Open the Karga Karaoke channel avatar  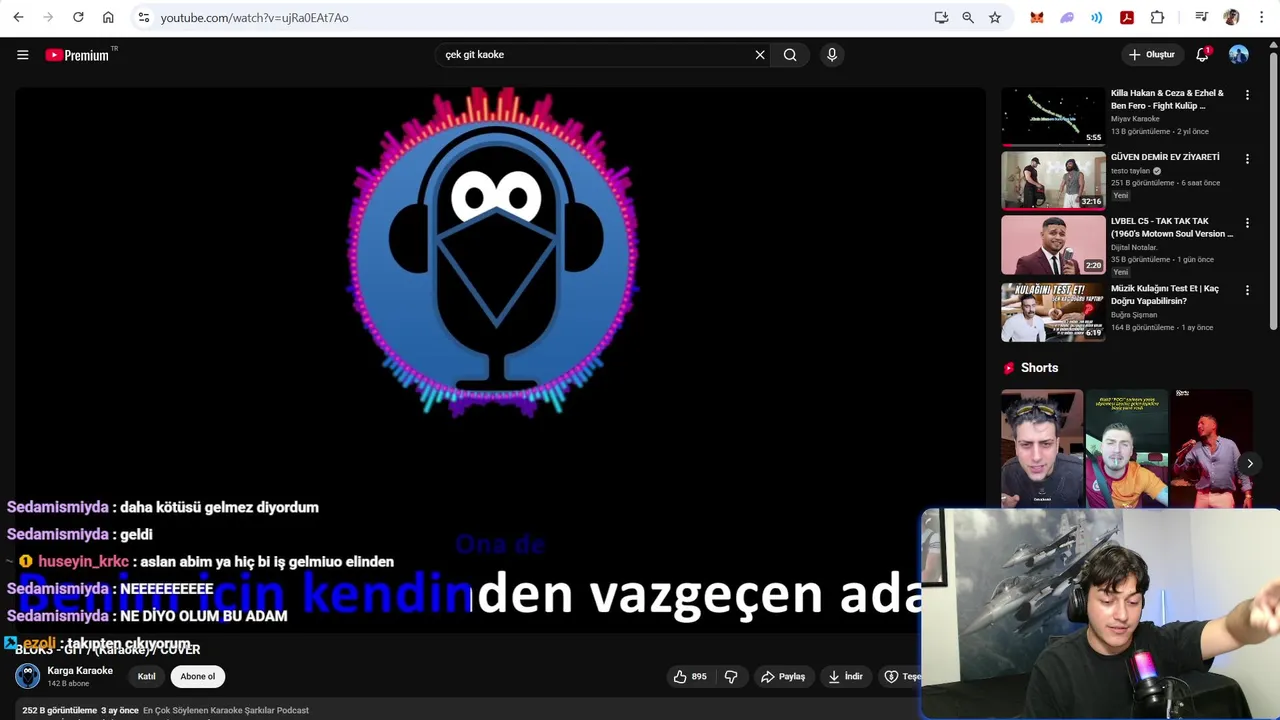[28, 677]
